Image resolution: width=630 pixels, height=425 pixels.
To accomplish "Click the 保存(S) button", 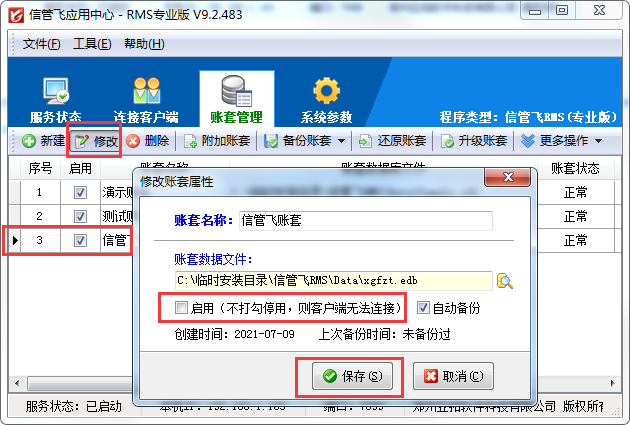I will pyautogui.click(x=352, y=376).
